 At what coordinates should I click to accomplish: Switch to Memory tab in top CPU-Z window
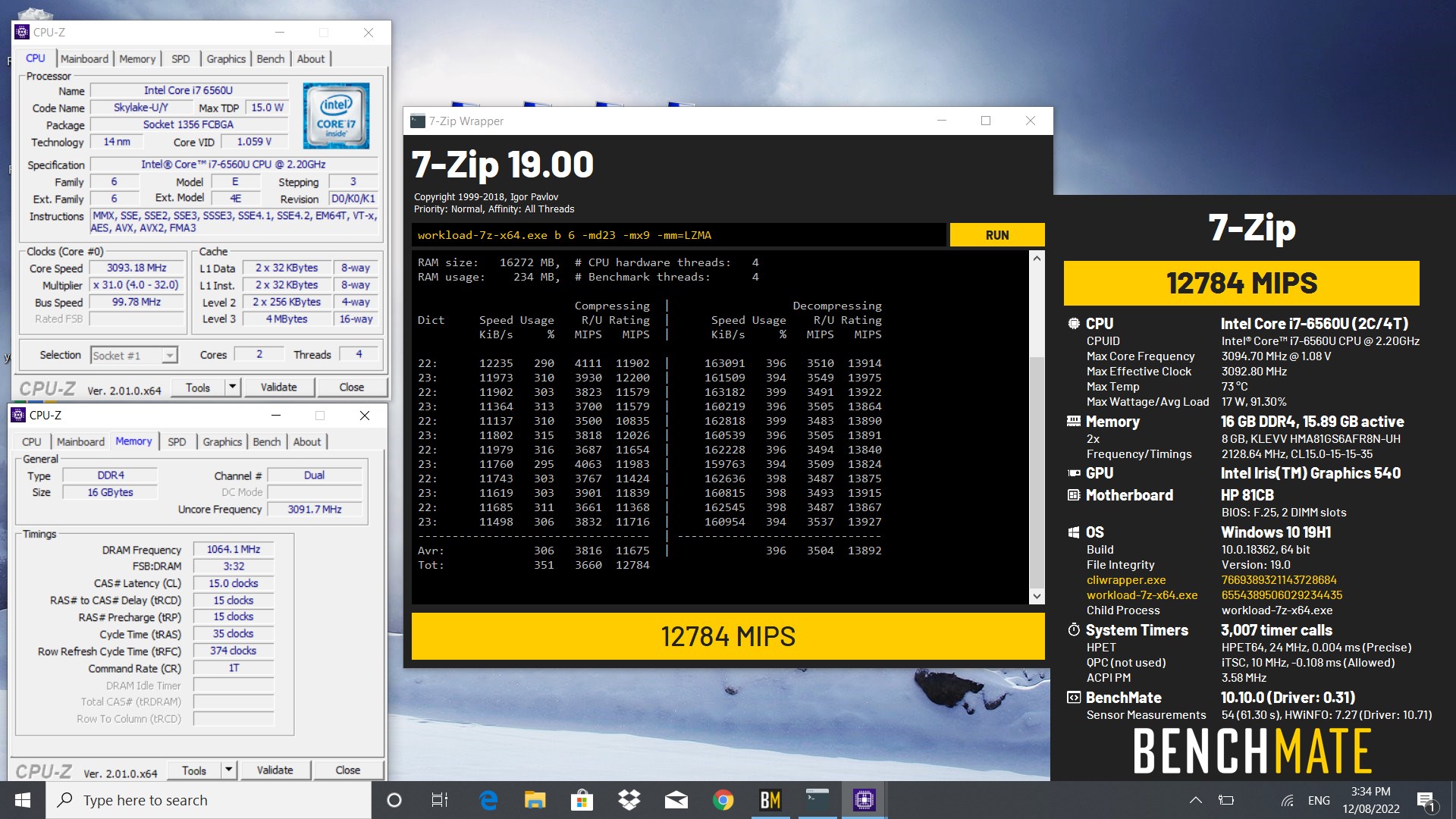pyautogui.click(x=137, y=58)
